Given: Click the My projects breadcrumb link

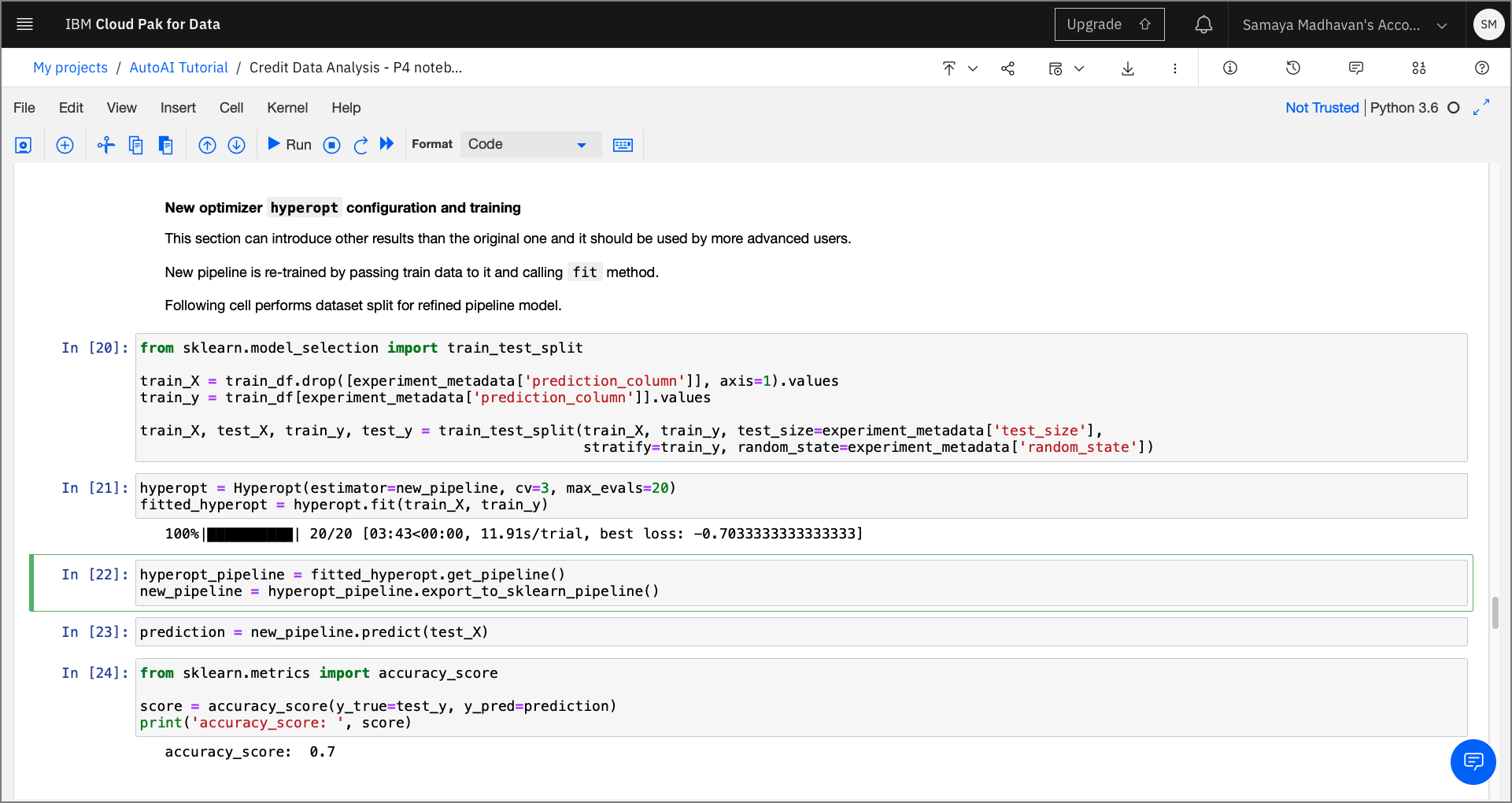Looking at the screenshot, I should pos(70,67).
